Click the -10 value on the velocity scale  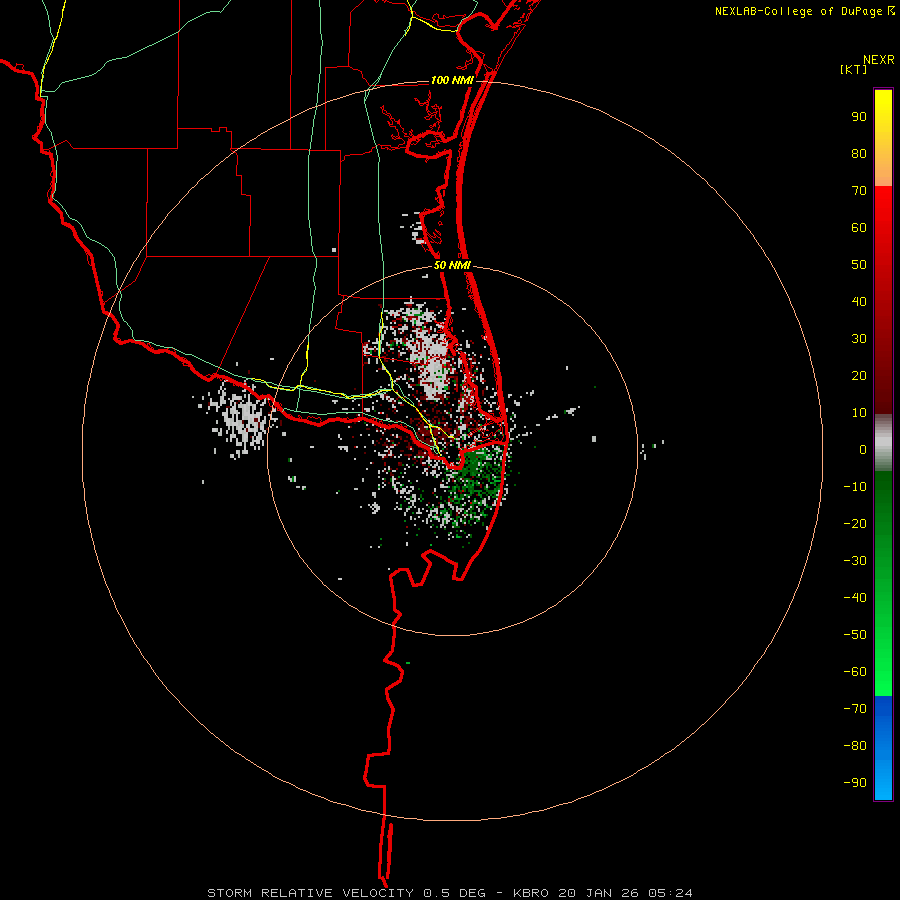(x=855, y=487)
